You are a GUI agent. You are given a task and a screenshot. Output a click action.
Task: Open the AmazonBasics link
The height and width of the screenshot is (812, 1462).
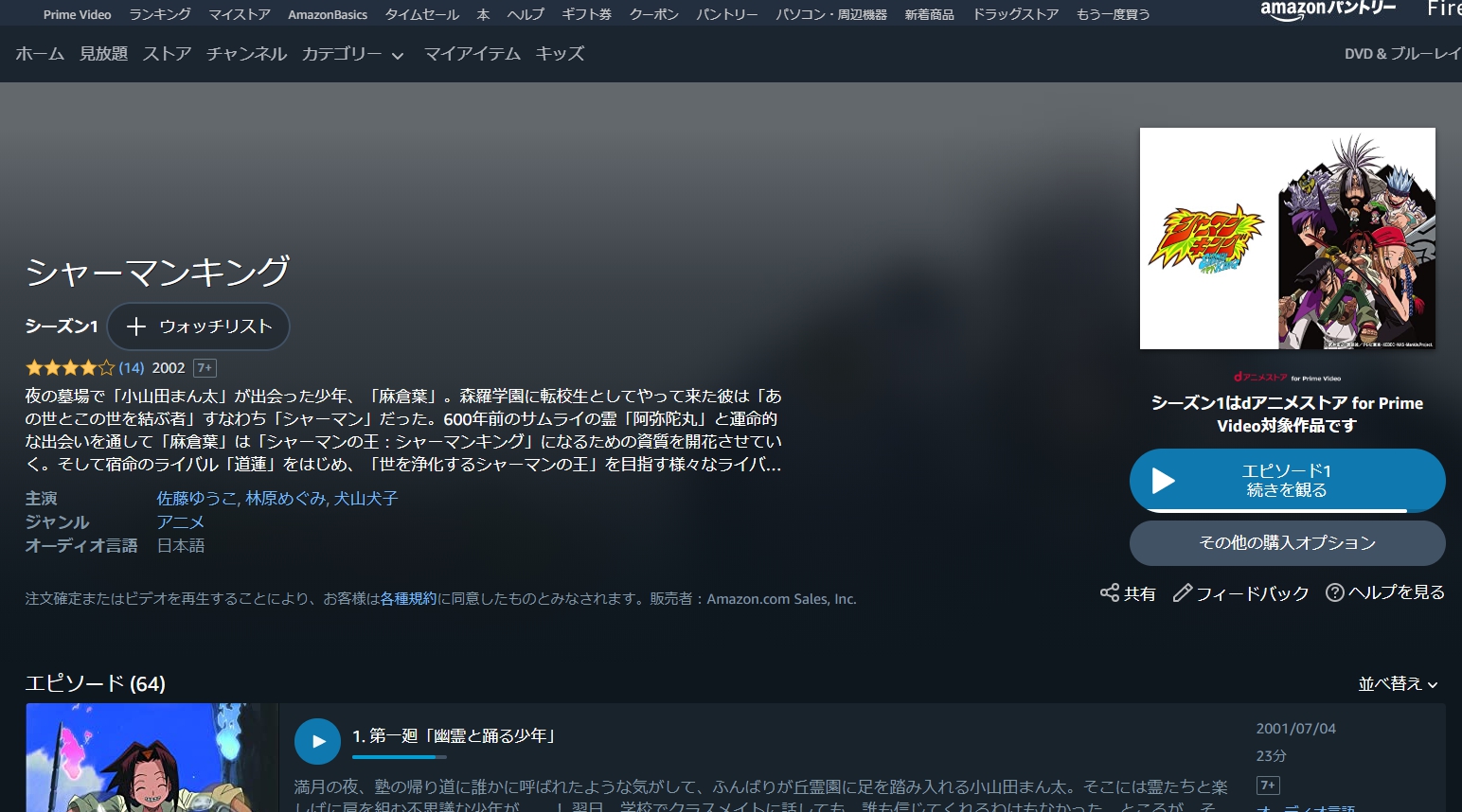(328, 14)
